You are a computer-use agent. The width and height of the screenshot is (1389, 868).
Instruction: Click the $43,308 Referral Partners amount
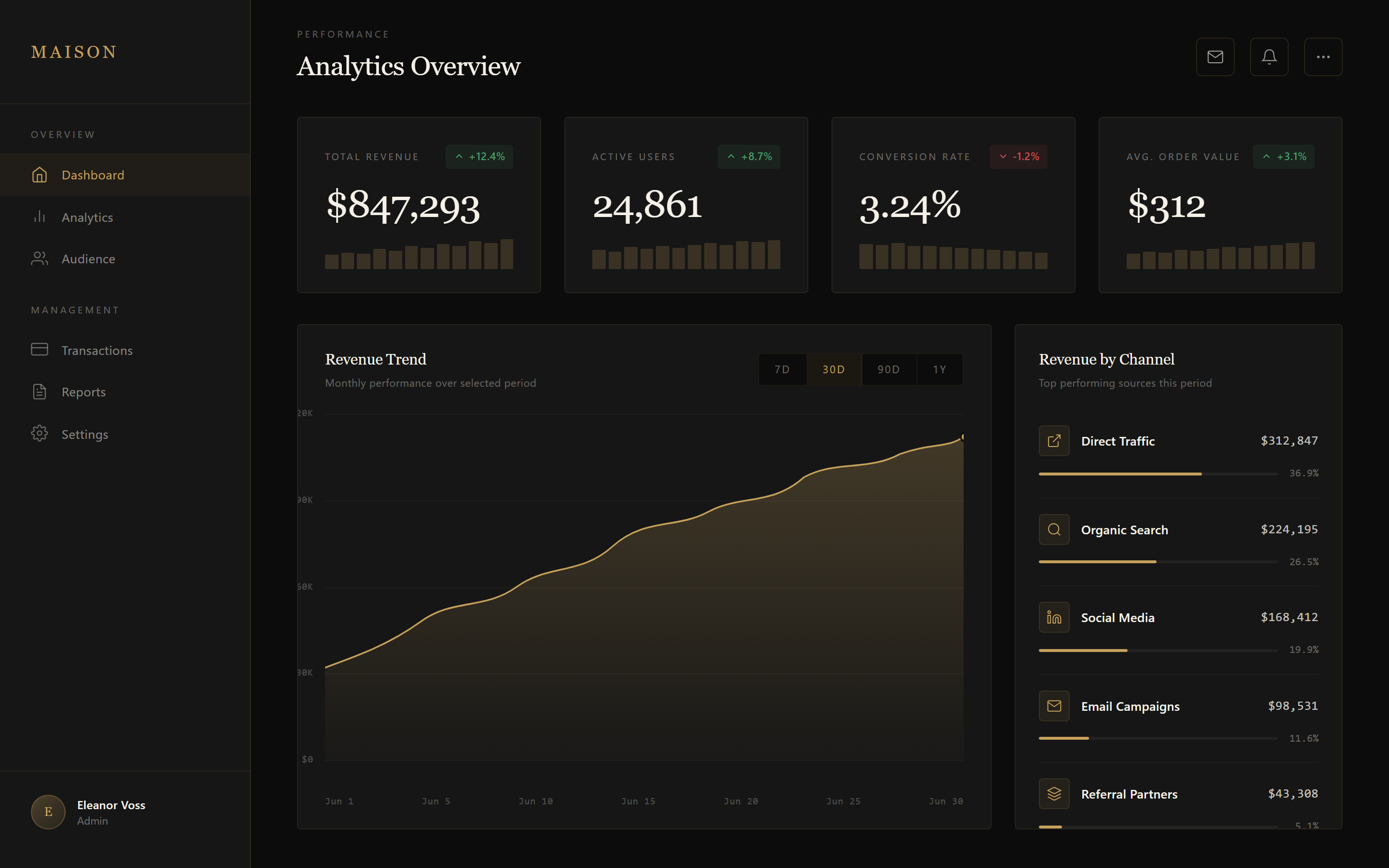[x=1293, y=793]
